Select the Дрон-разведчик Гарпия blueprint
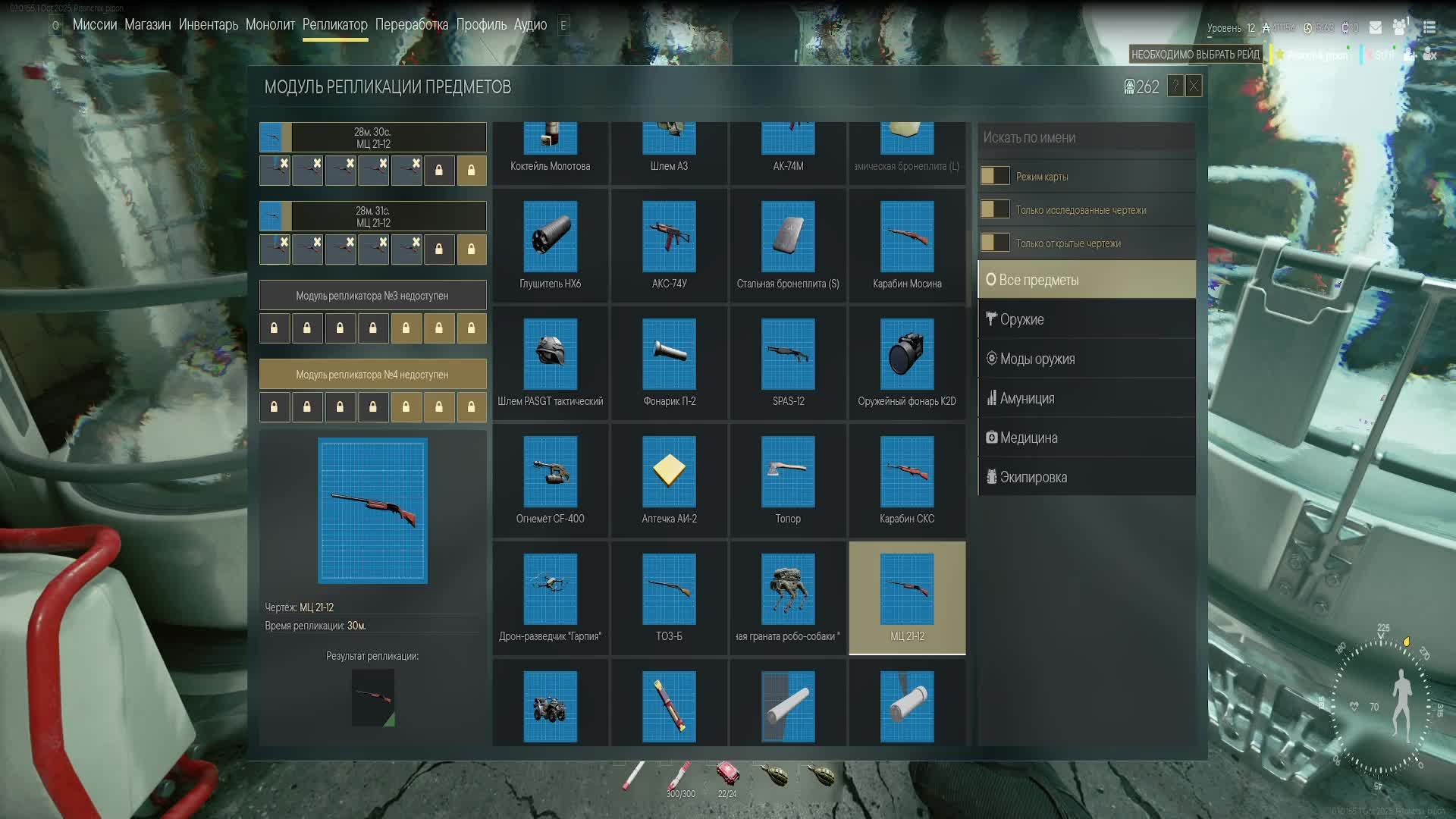This screenshot has height=819, width=1456. click(x=550, y=589)
